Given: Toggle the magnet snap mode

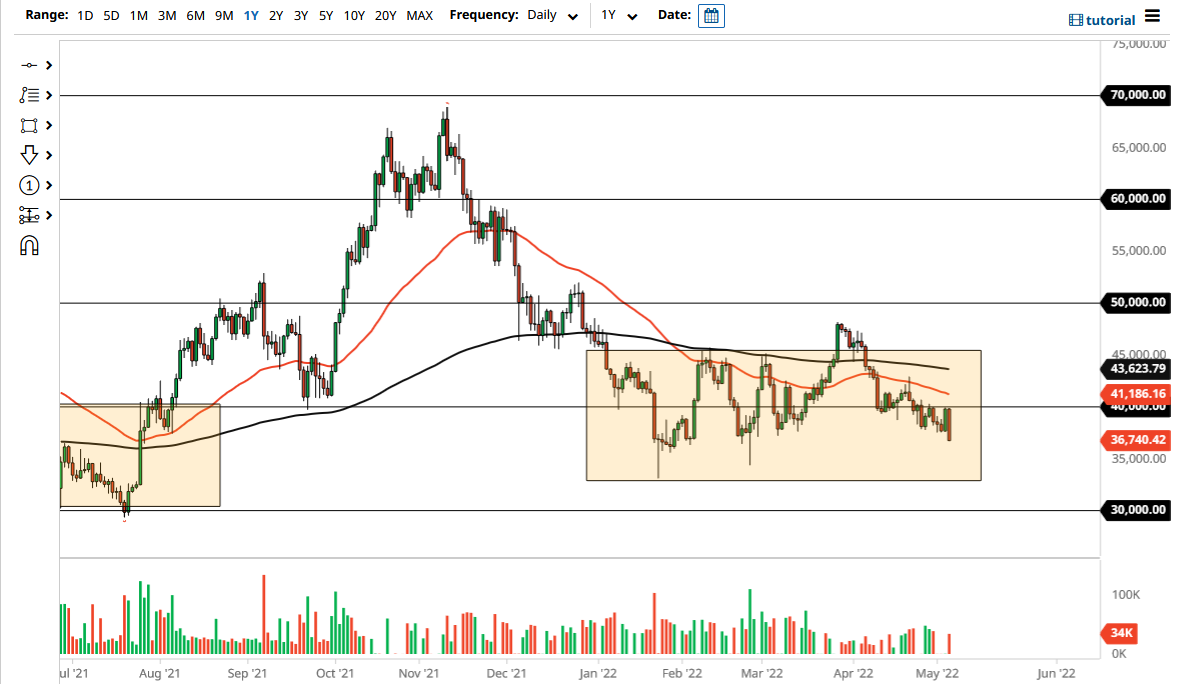Looking at the screenshot, I should (29, 245).
